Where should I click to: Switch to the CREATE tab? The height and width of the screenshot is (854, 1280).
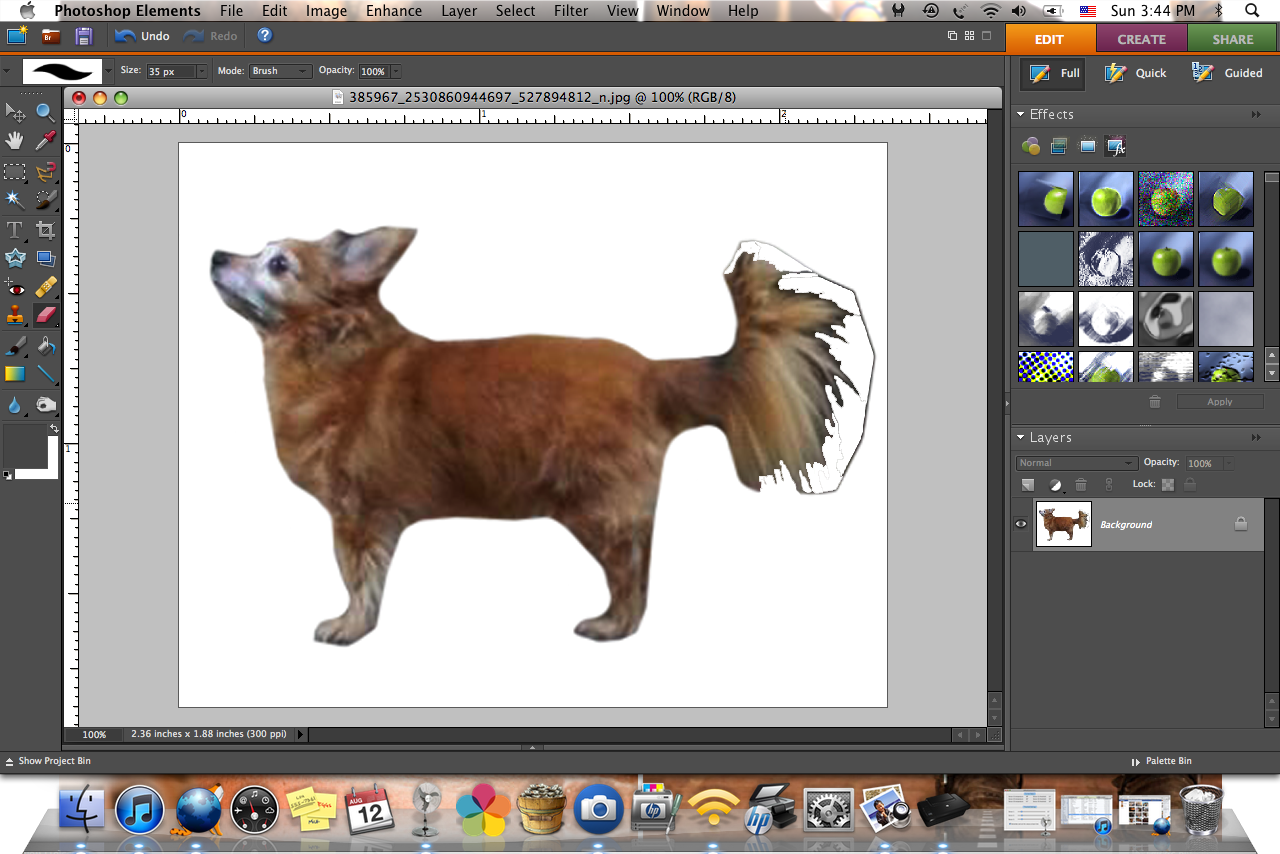1141,39
